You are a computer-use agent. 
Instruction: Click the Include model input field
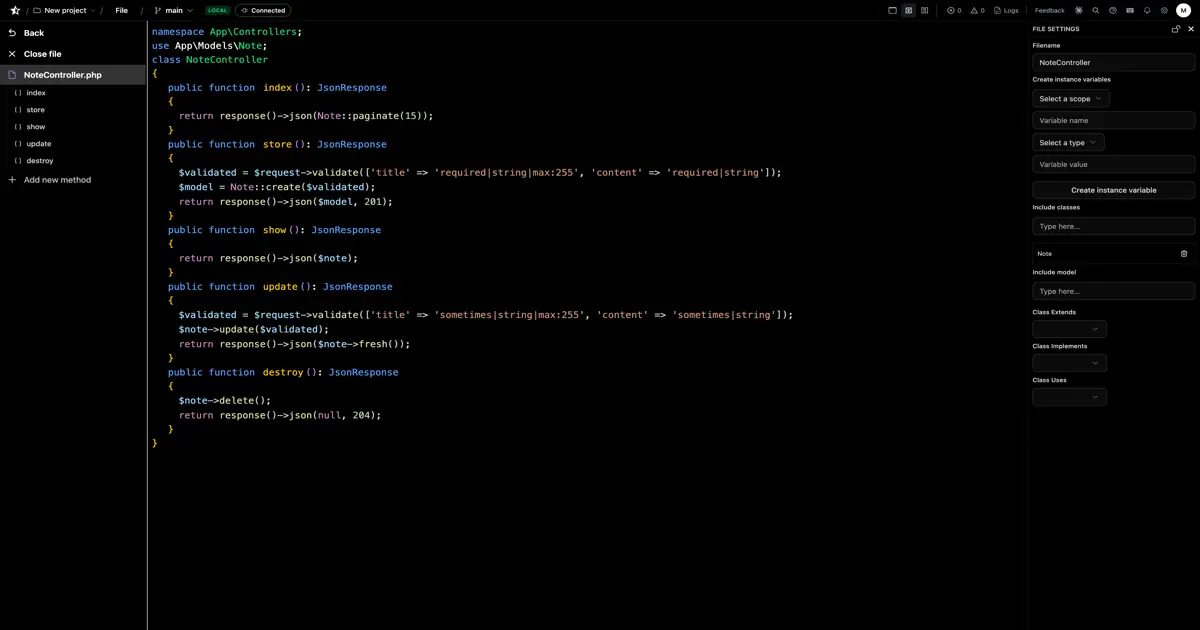click(1113, 291)
